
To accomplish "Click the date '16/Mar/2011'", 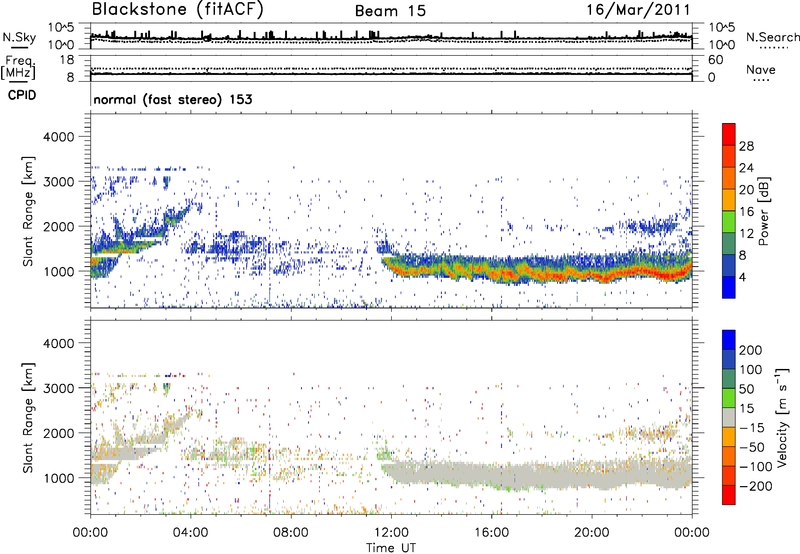I will tap(638, 9).
